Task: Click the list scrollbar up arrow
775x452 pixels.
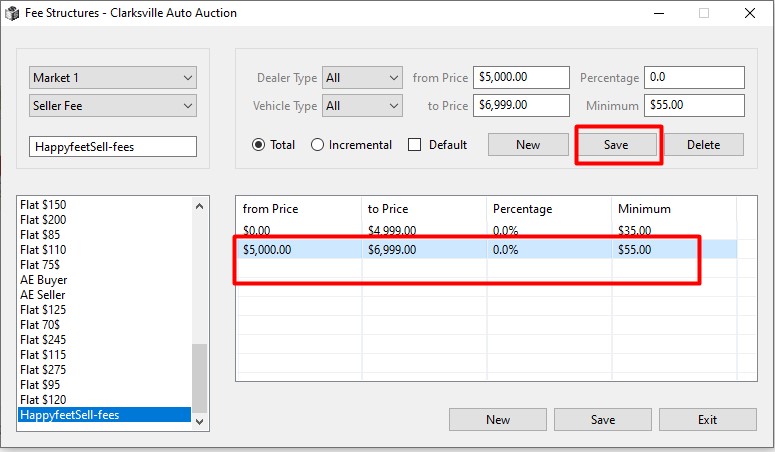Action: coord(199,206)
